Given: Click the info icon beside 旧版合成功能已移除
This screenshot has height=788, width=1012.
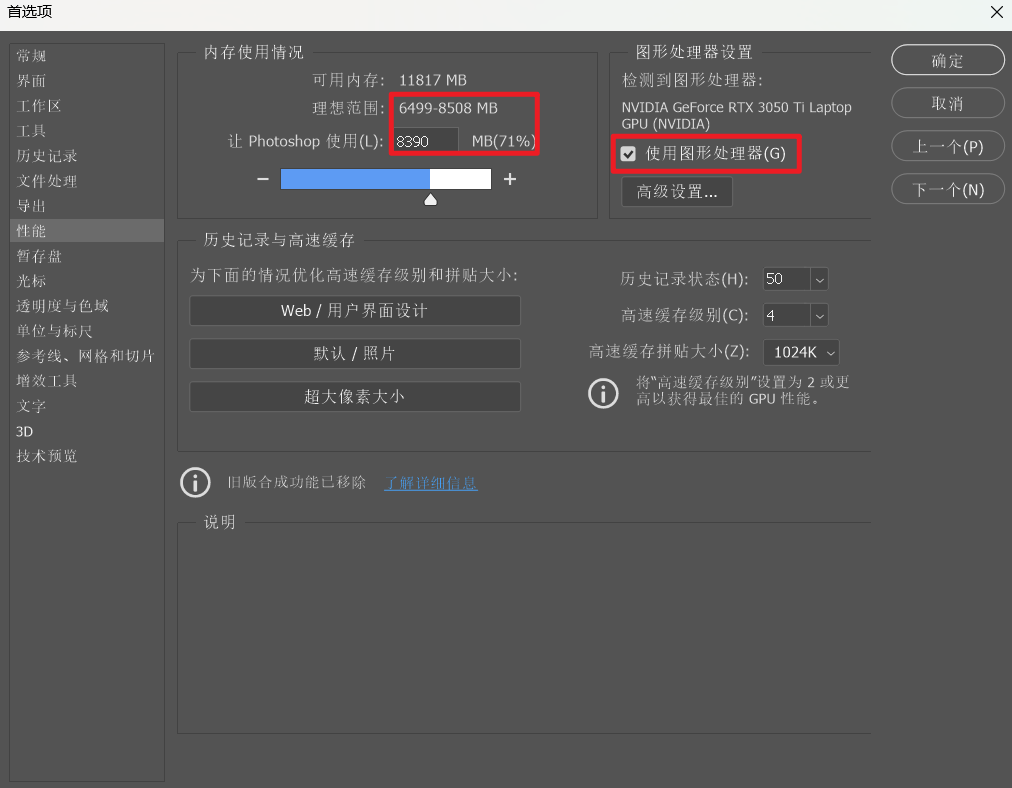Looking at the screenshot, I should [196, 483].
